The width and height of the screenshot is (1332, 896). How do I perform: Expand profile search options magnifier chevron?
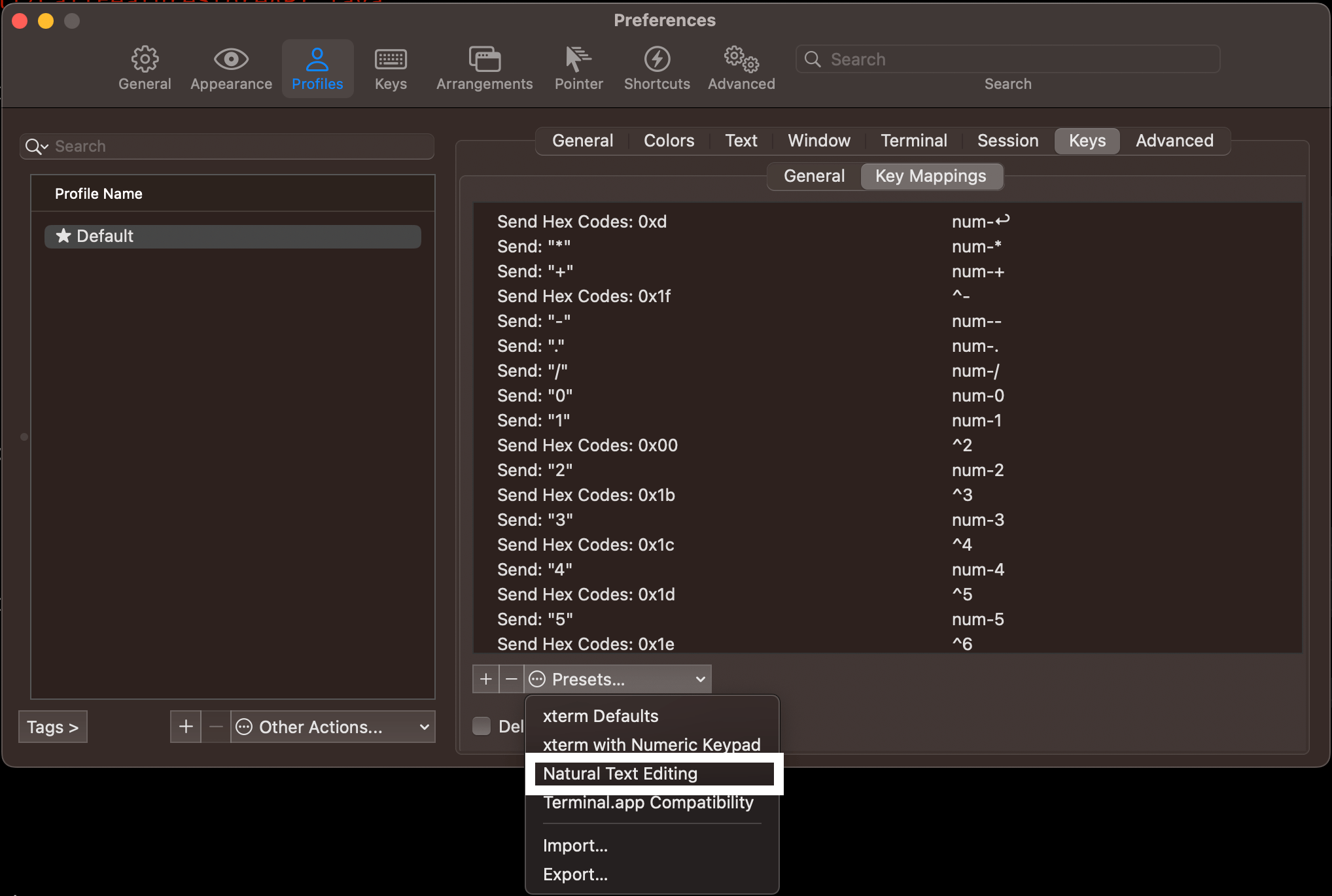[x=37, y=146]
